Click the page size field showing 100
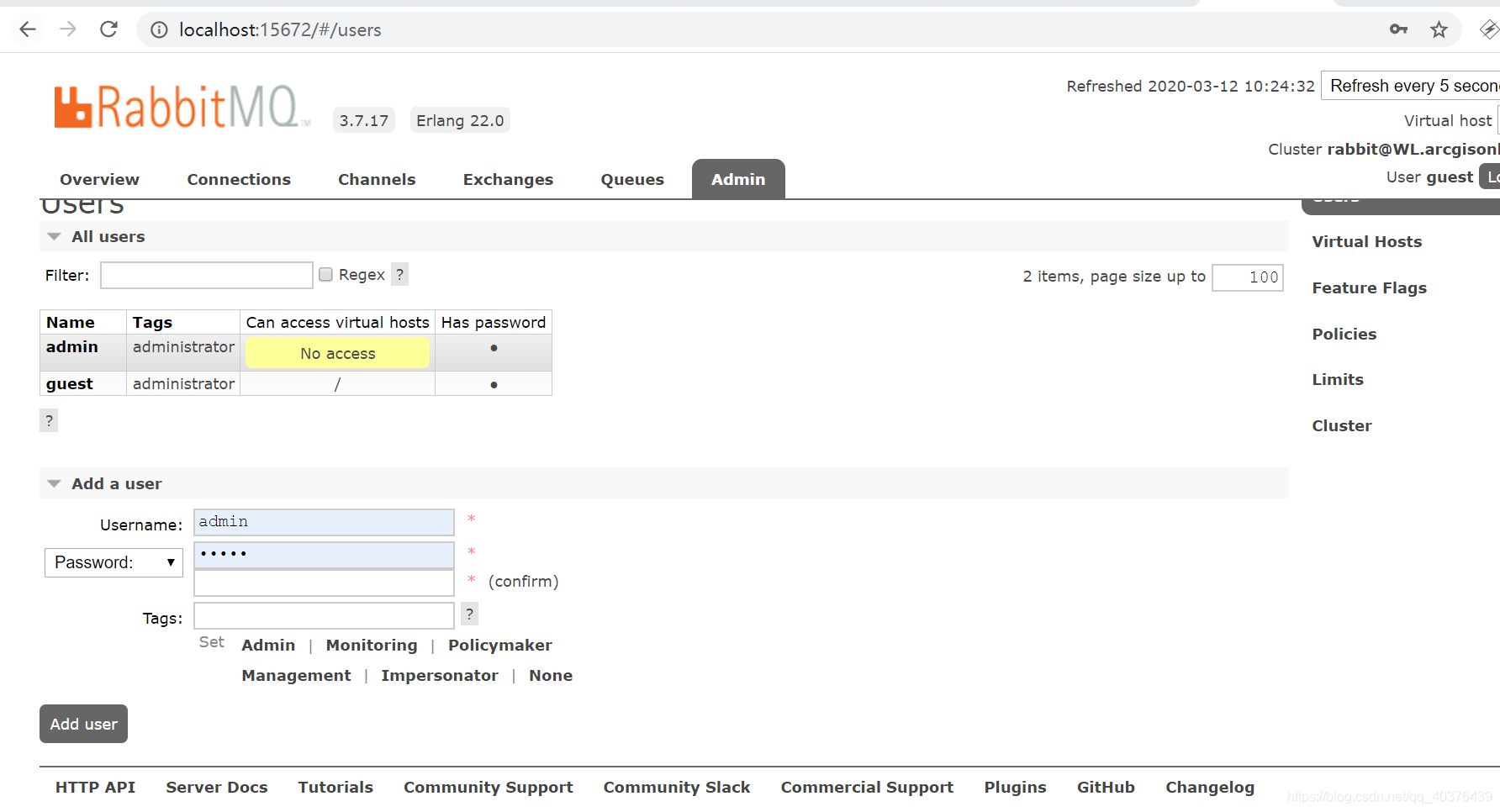This screenshot has width=1500, height=812. tap(1248, 277)
